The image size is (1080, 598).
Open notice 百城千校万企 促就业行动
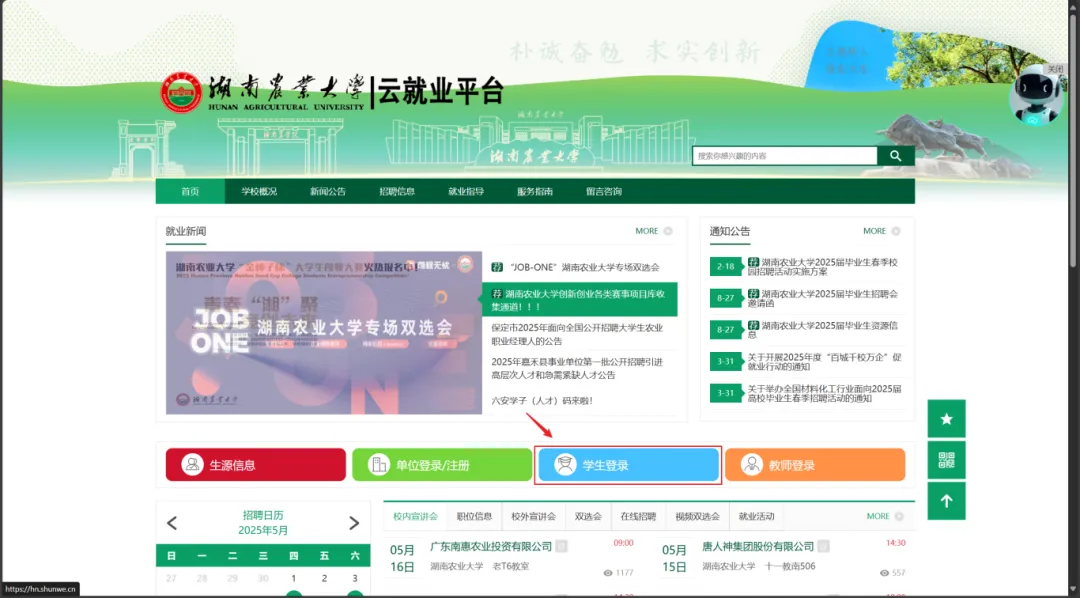click(x=824, y=362)
